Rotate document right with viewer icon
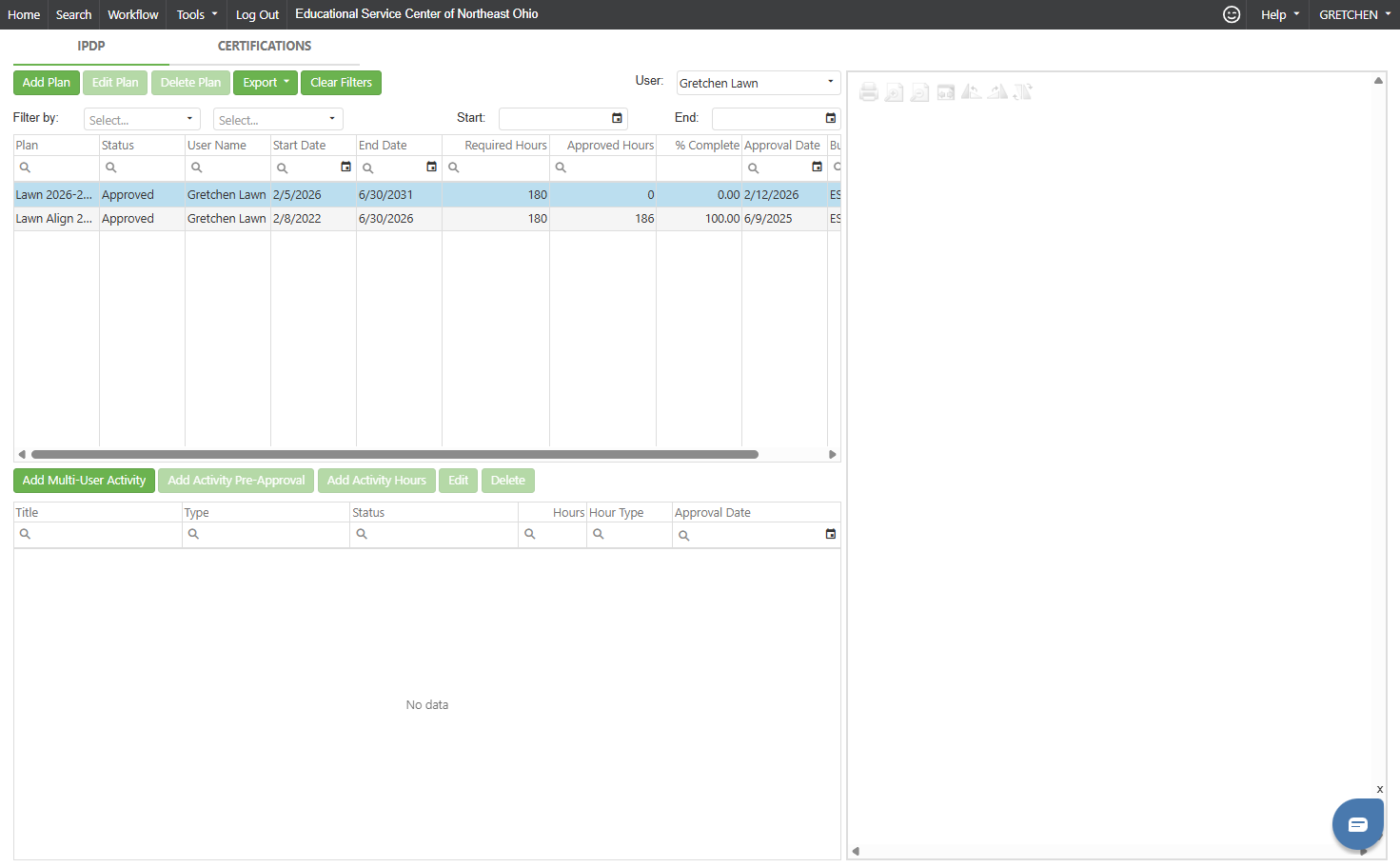Image resolution: width=1400 pixels, height=867 pixels. click(996, 92)
